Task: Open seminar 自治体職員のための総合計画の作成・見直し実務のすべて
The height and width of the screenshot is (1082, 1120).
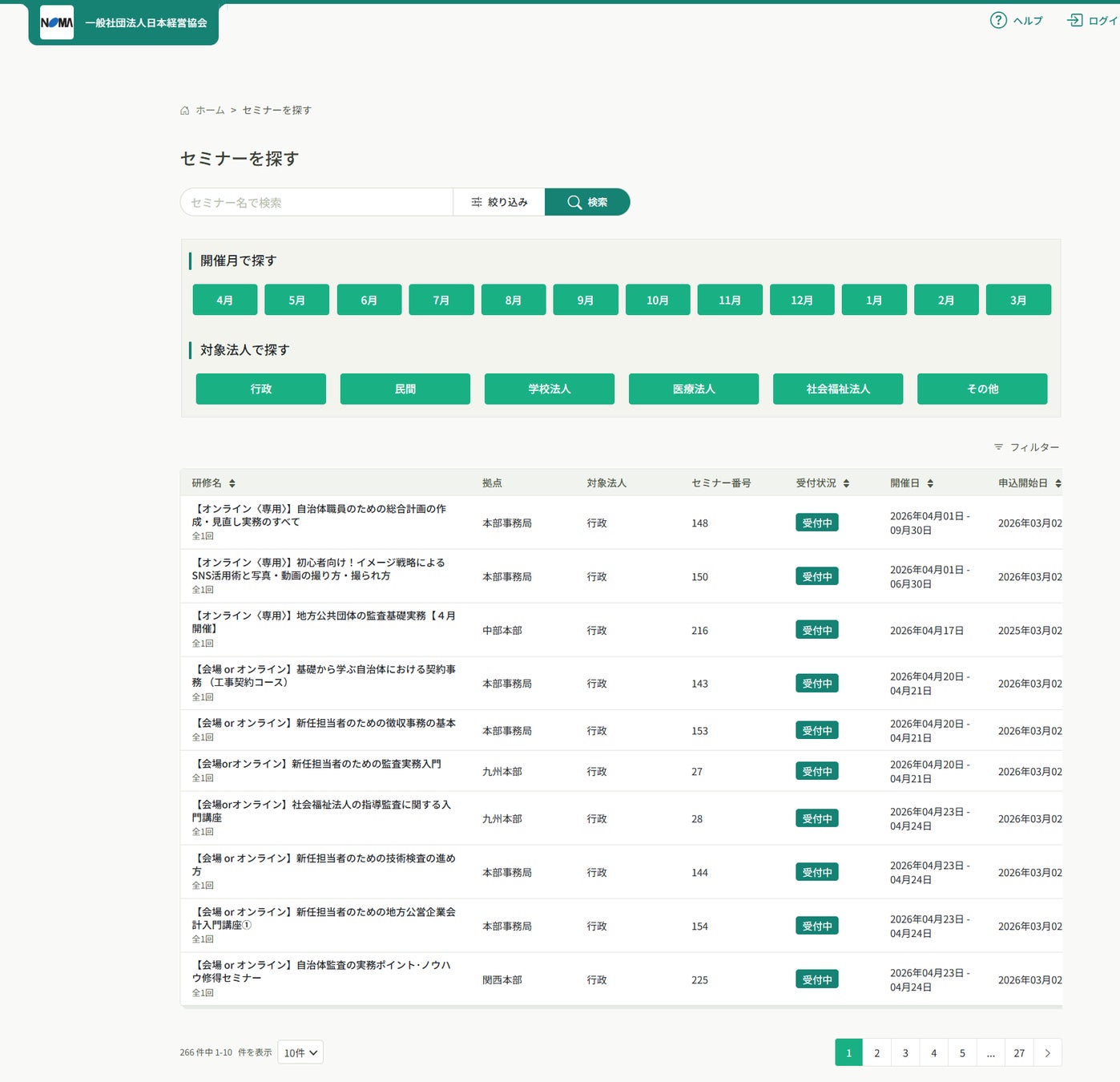Action: click(320, 515)
